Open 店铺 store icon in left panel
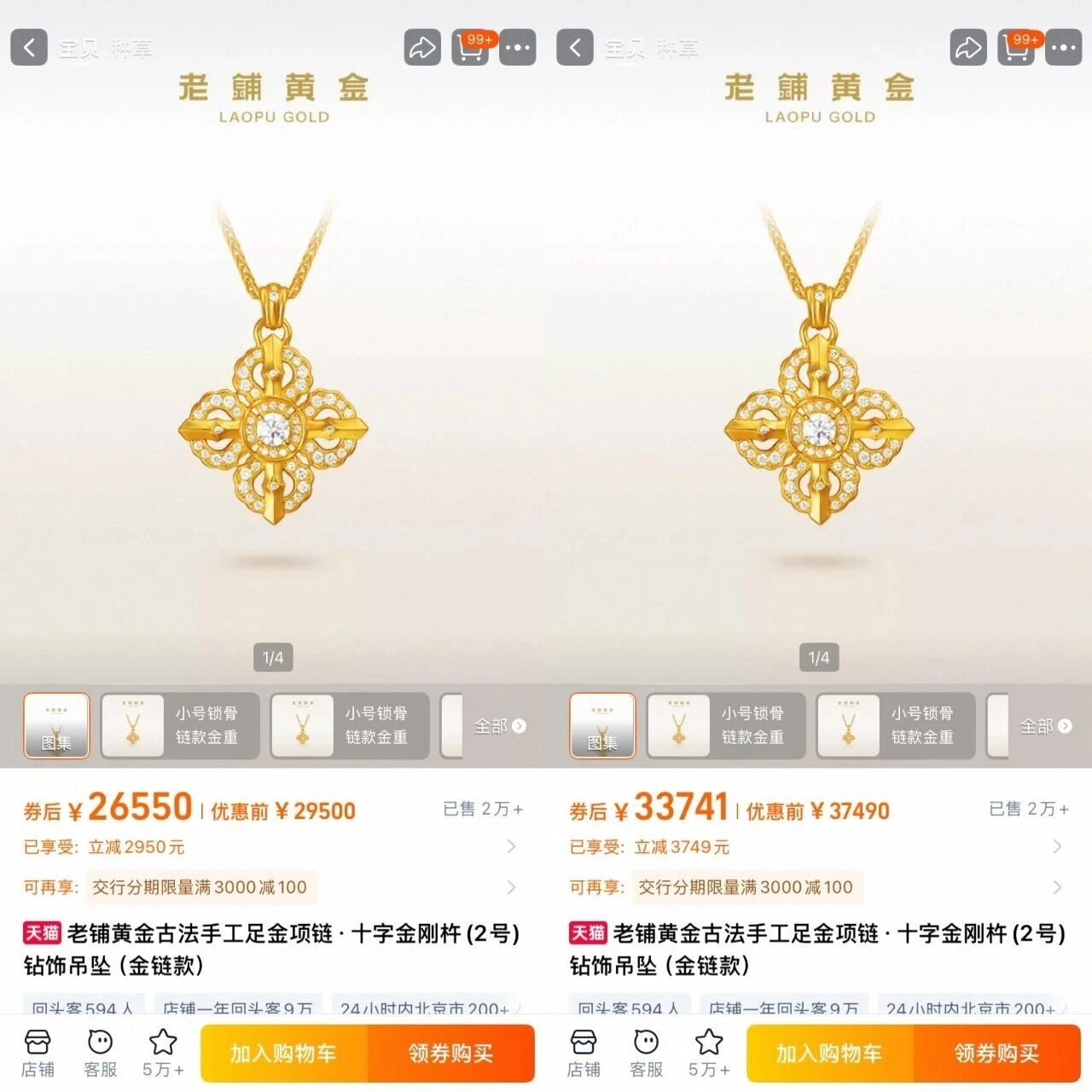1092x1092 pixels. (38, 1054)
